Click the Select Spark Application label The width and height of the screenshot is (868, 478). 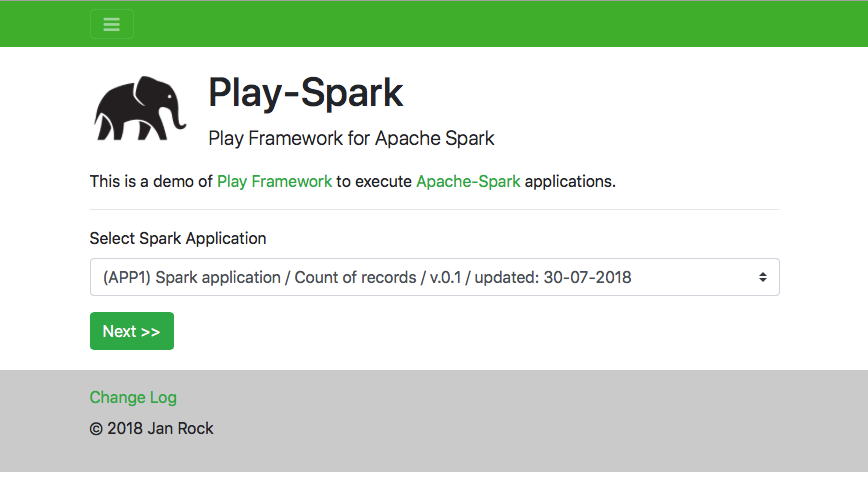pos(178,238)
